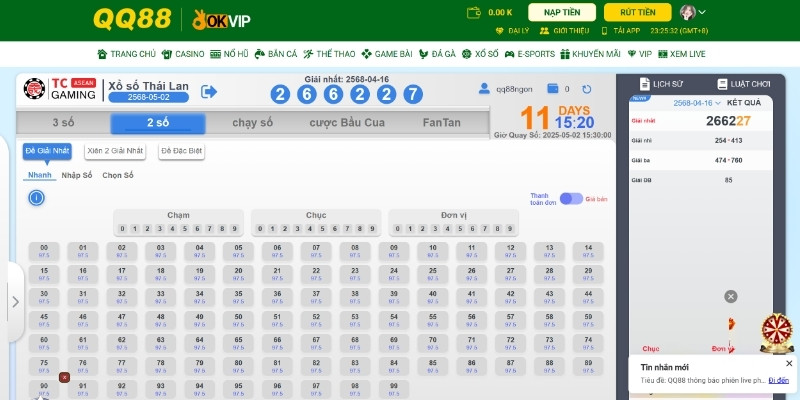This screenshot has height=400, width=800.
Task: Open the GAME BÀI card games menu
Action: click(x=387, y=54)
